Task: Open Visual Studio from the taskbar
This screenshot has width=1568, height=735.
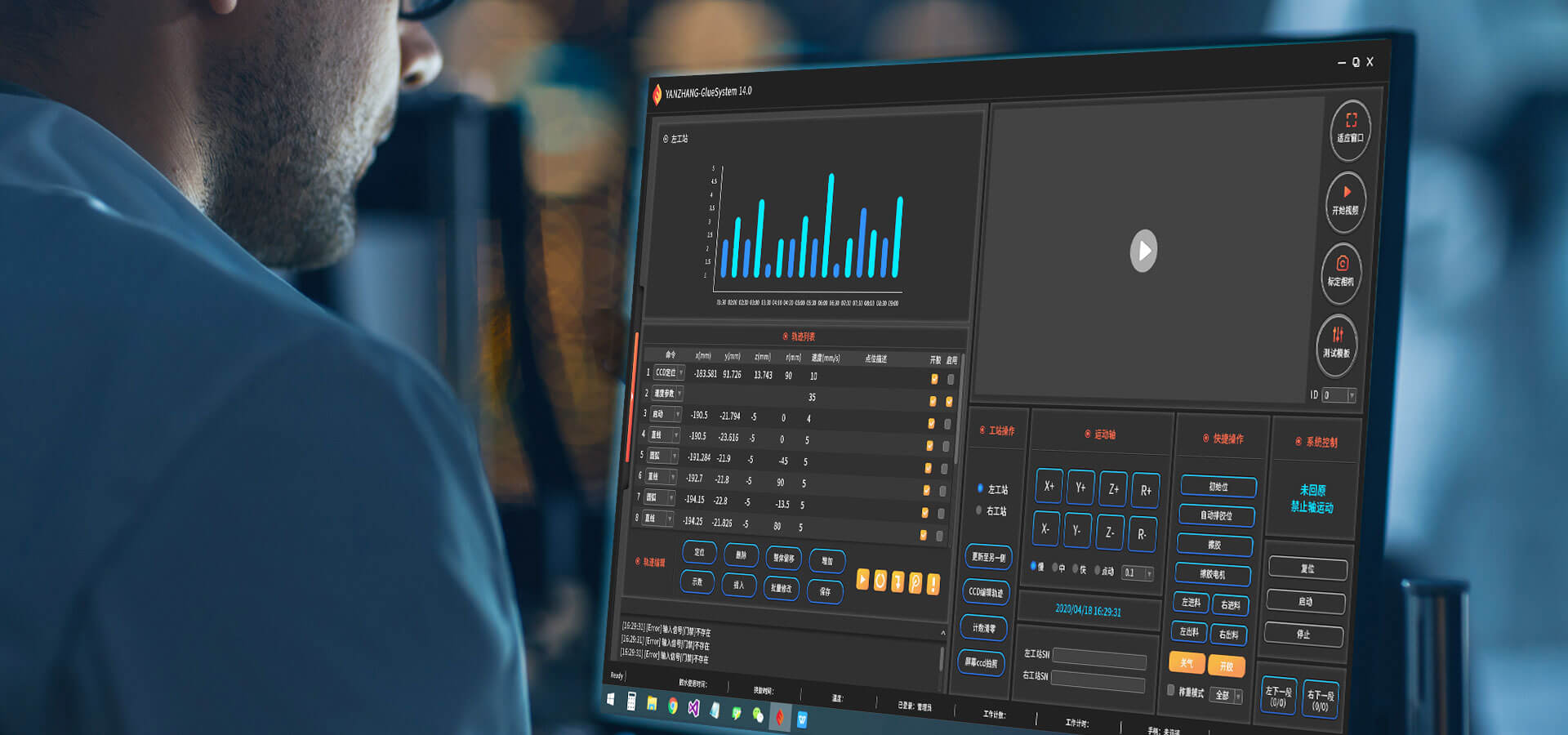Action: click(693, 708)
